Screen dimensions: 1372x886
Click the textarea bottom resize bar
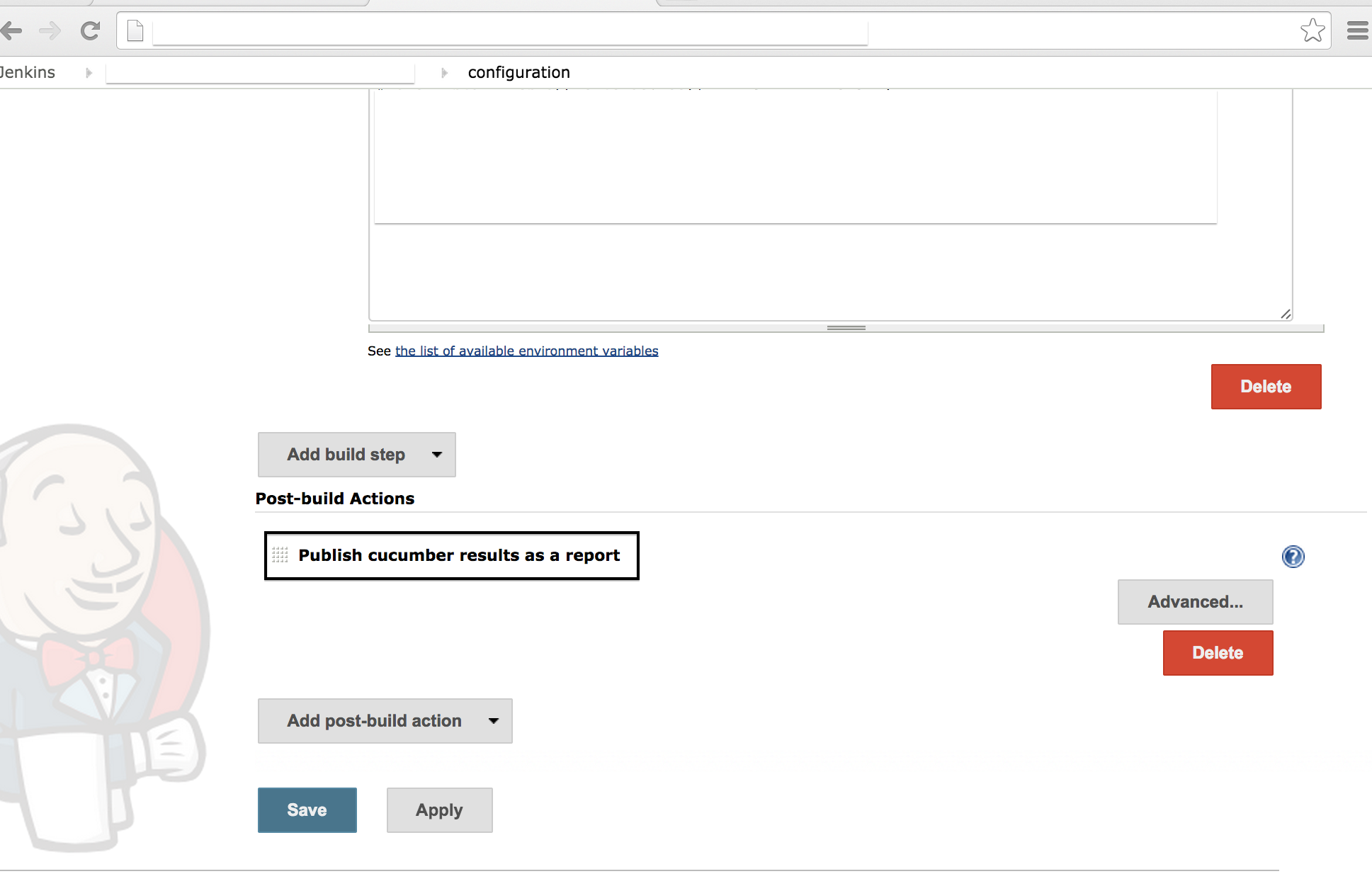pyautogui.click(x=846, y=328)
